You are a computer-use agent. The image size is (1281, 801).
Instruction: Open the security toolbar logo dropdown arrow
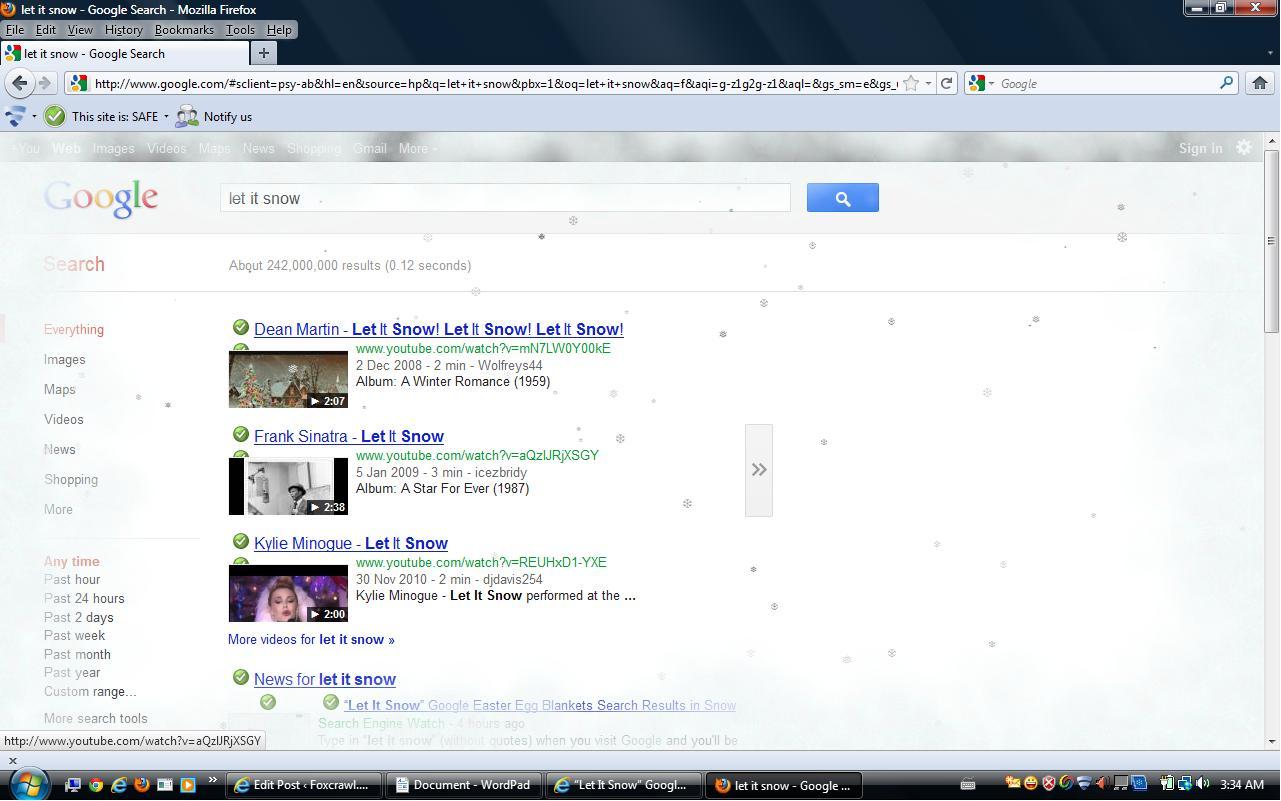pyautogui.click(x=34, y=116)
